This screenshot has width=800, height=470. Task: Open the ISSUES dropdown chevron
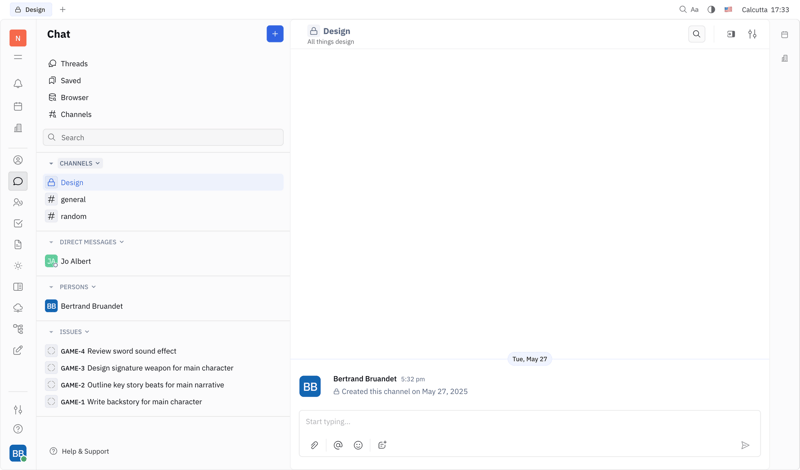87,332
